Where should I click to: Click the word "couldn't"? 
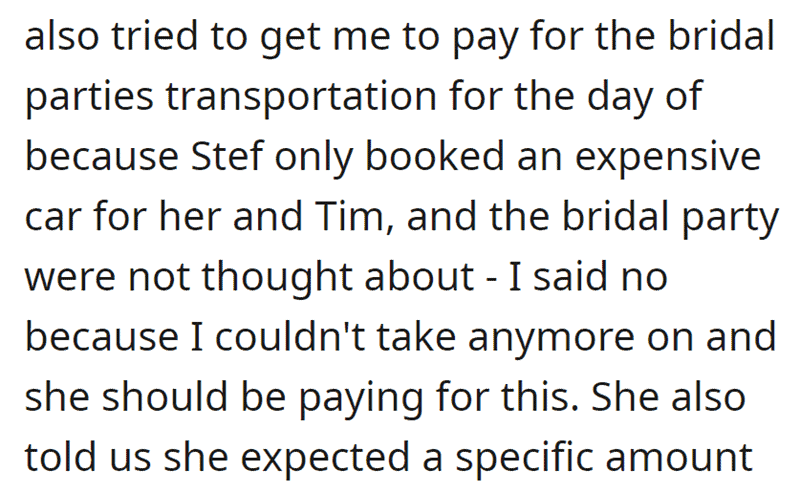click(289, 337)
